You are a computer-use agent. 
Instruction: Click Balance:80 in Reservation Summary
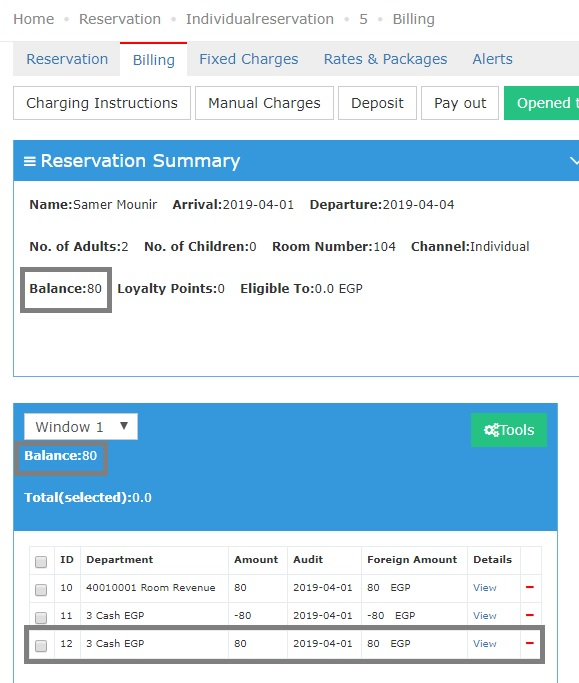[65, 289]
